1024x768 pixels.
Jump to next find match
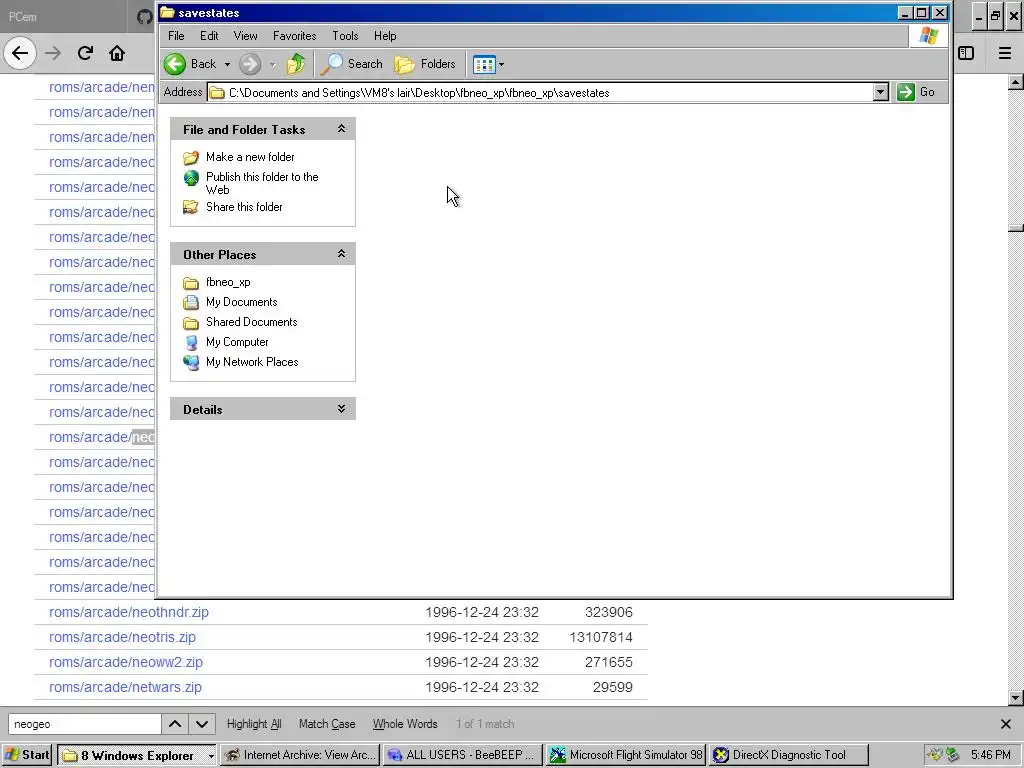point(202,724)
